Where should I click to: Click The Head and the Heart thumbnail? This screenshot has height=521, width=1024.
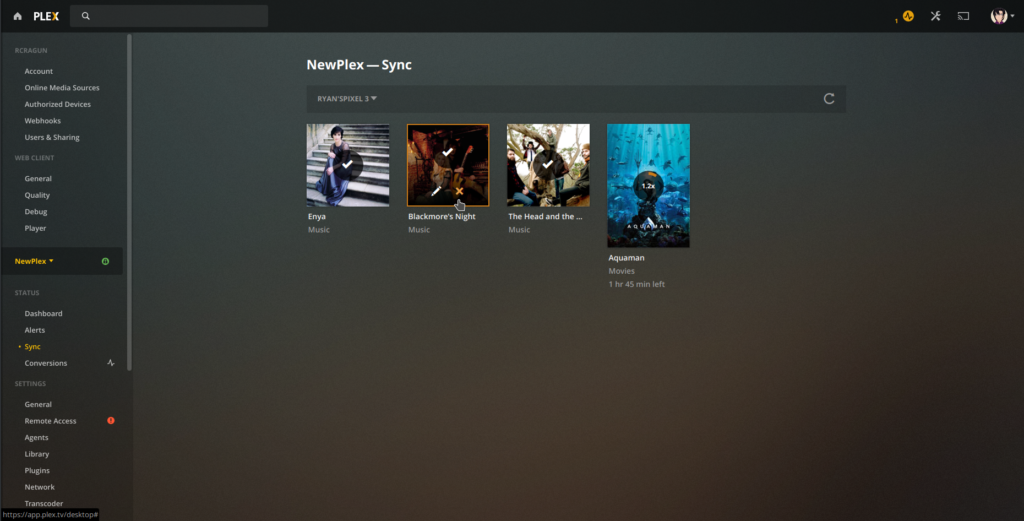[x=548, y=165]
